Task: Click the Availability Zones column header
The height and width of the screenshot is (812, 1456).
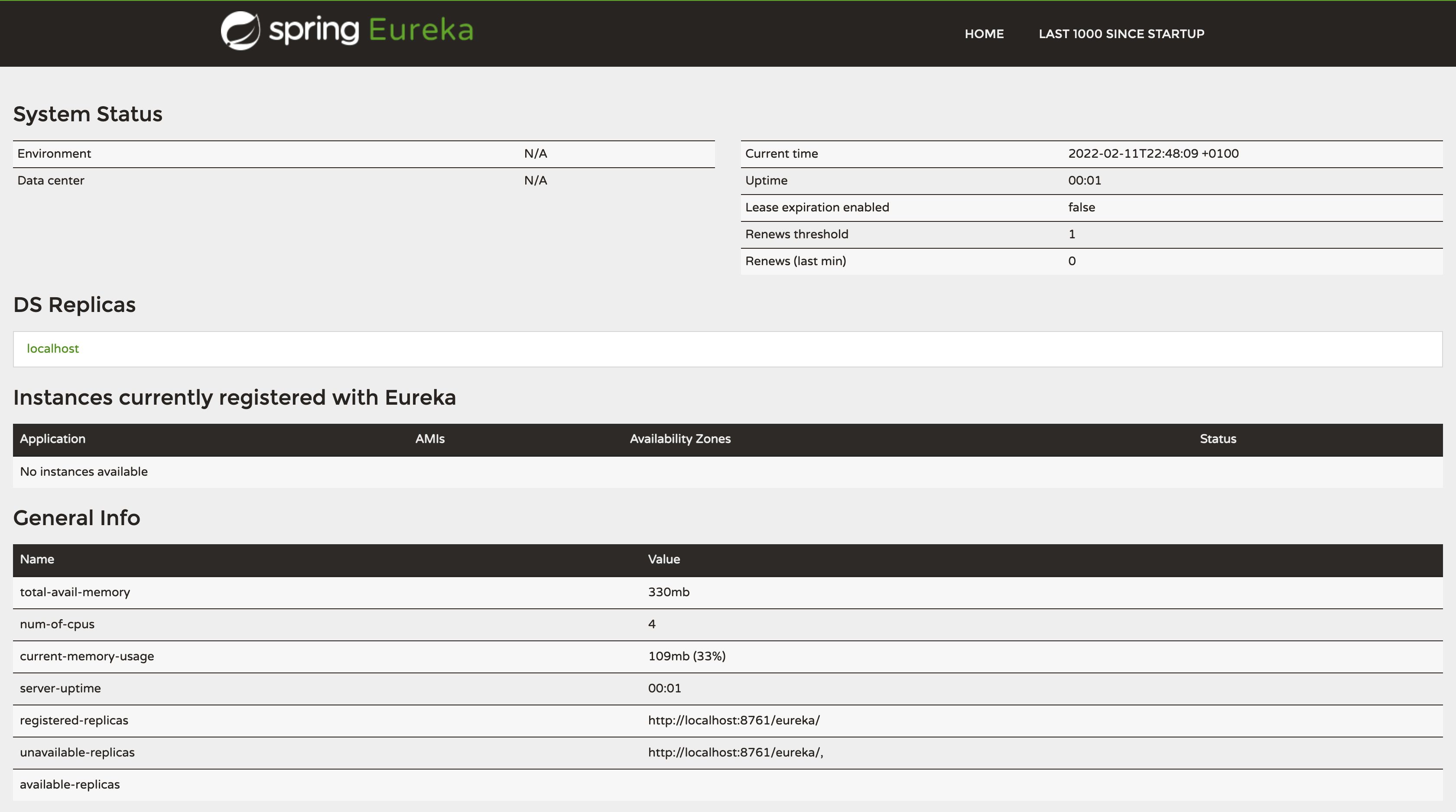Action: click(x=680, y=439)
